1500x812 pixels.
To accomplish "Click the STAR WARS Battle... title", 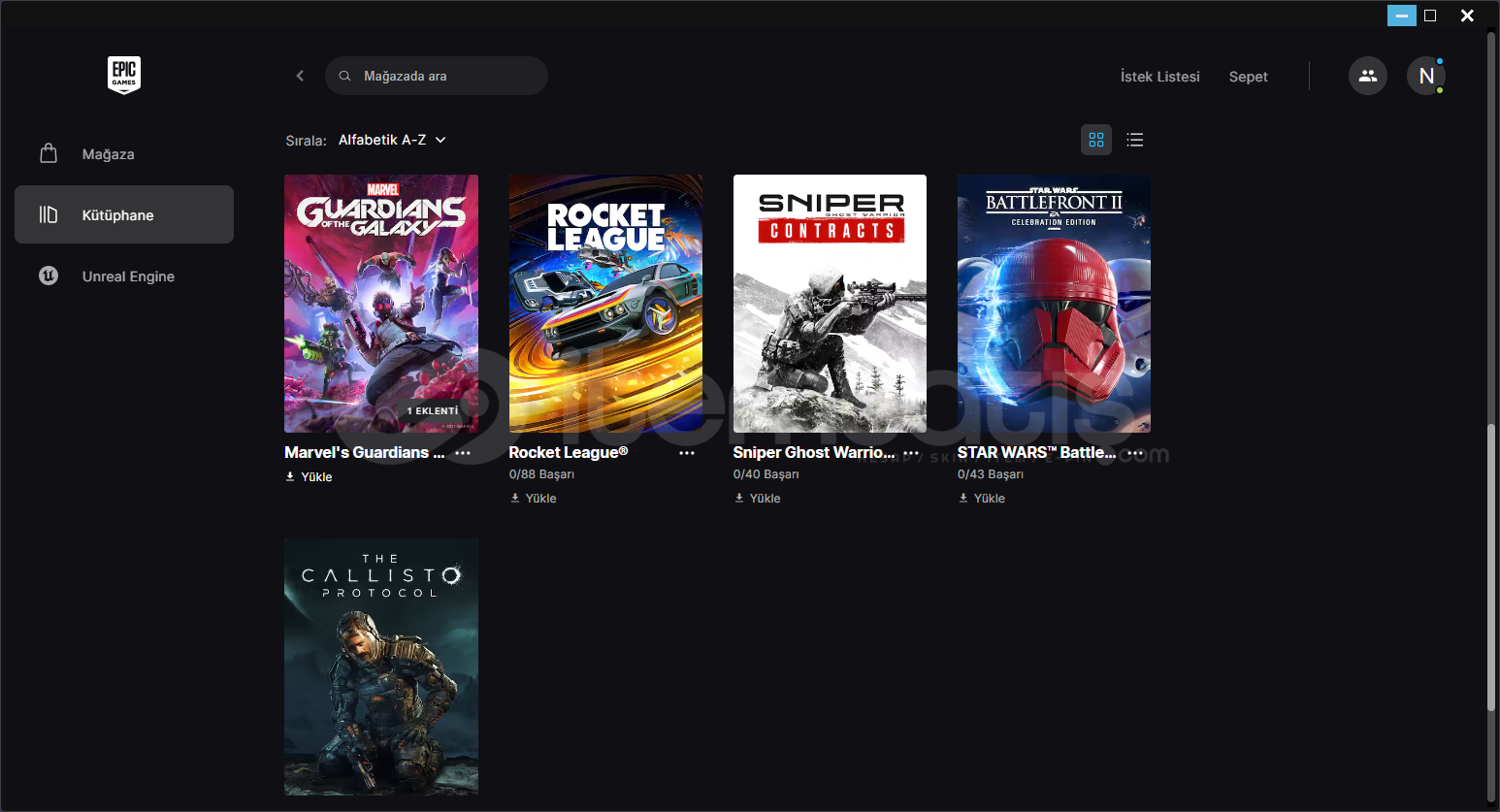I will pos(1036,452).
